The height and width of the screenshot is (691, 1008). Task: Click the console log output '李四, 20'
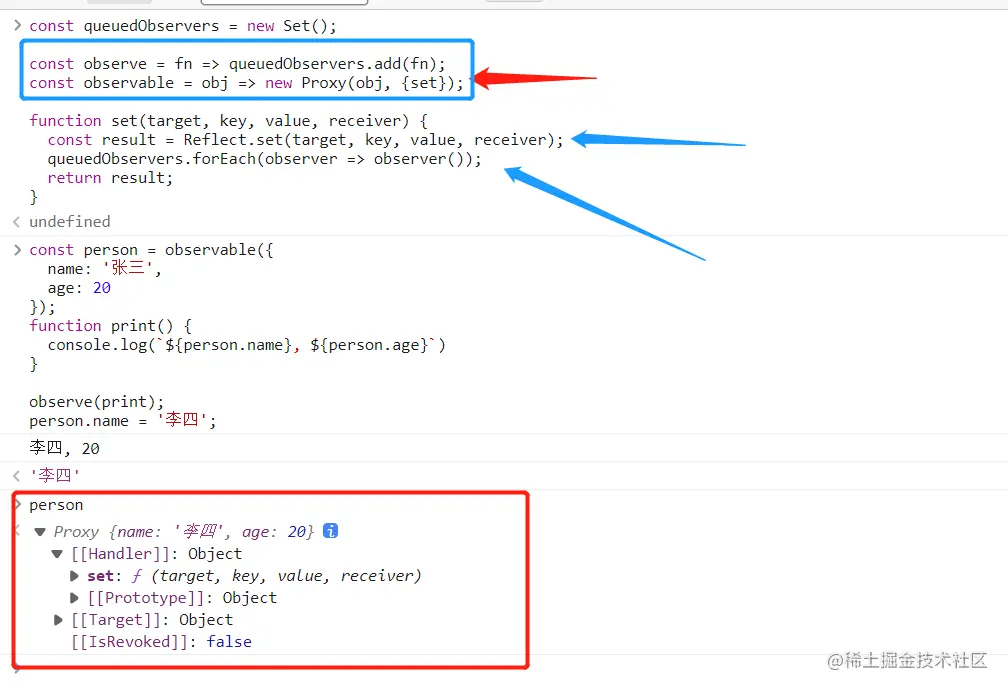click(64, 448)
